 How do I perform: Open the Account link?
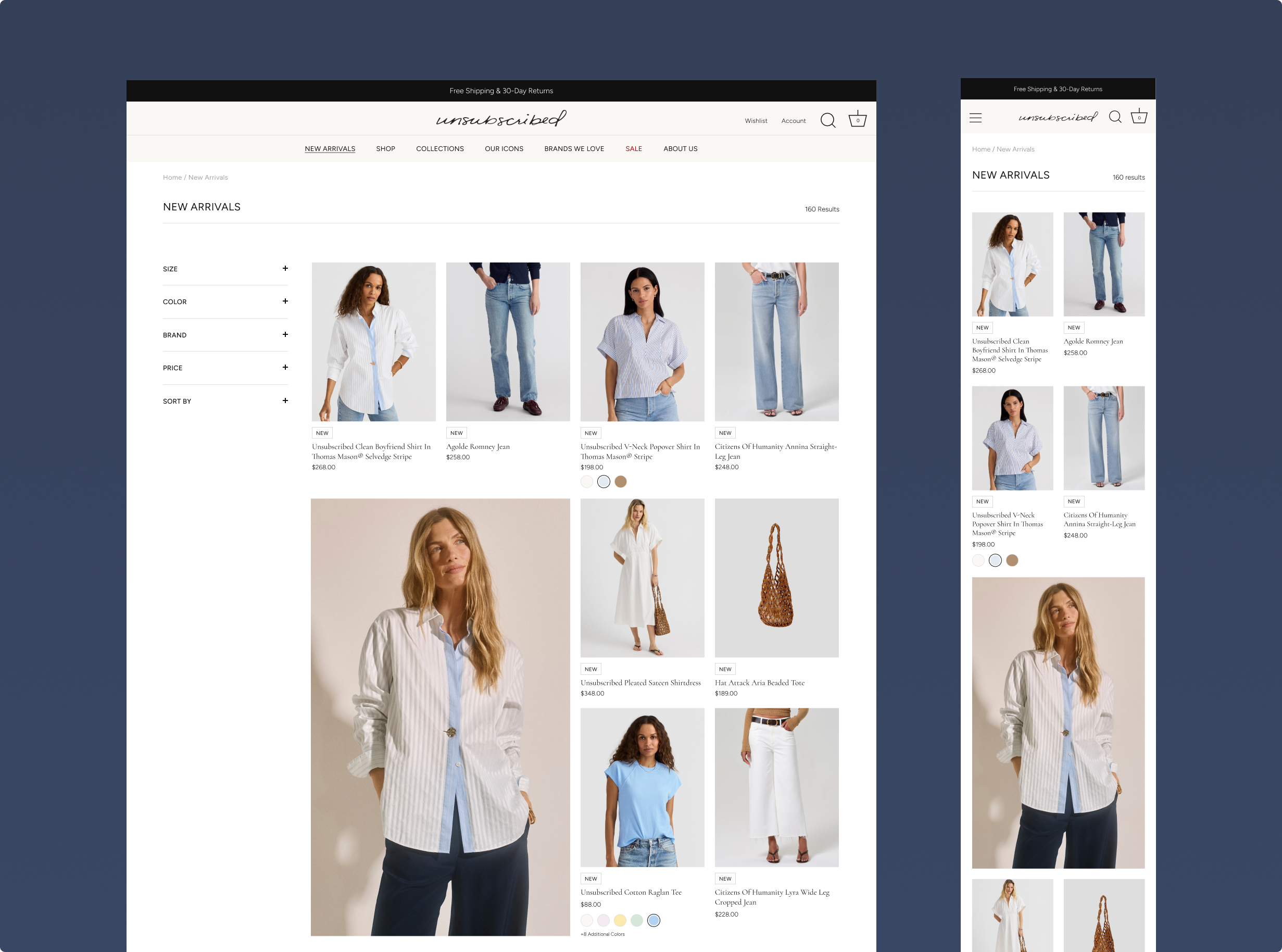(793, 121)
